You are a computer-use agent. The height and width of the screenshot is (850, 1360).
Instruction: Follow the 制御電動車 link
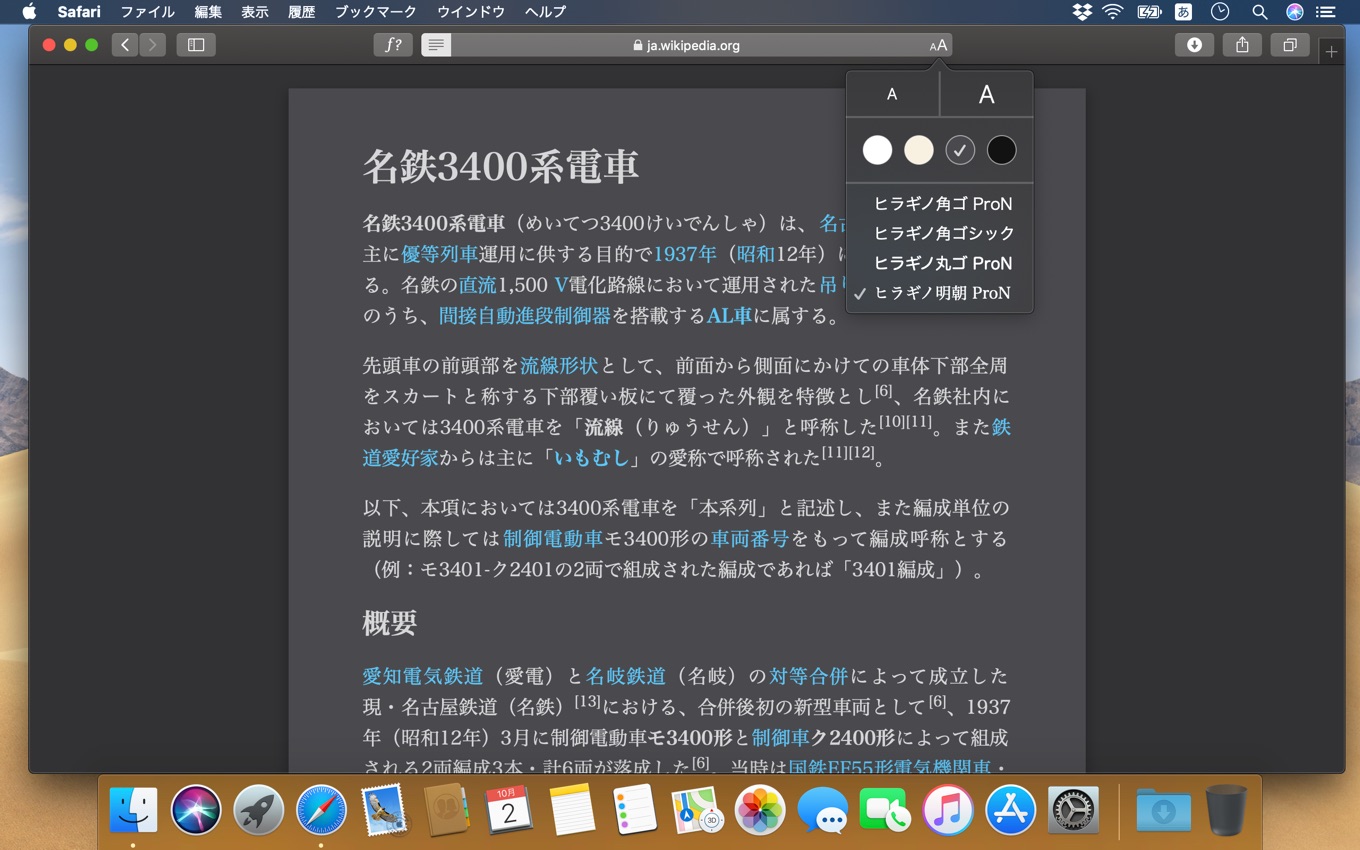(553, 539)
